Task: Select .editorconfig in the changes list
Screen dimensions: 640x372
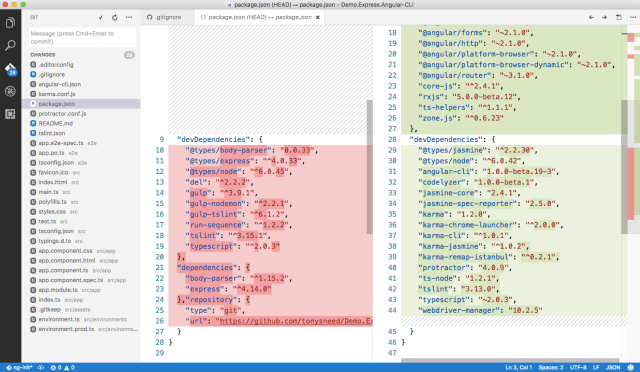Action: (81, 65)
